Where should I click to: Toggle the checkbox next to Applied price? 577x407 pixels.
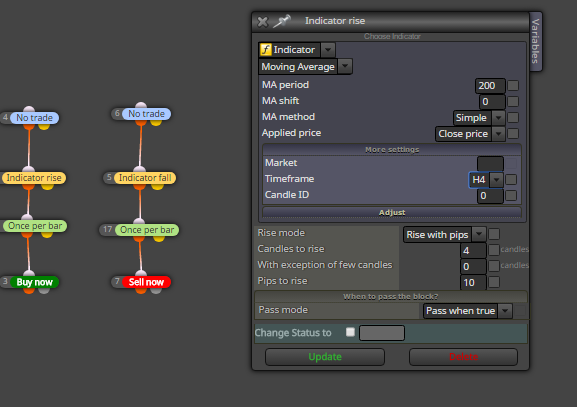tap(513, 134)
